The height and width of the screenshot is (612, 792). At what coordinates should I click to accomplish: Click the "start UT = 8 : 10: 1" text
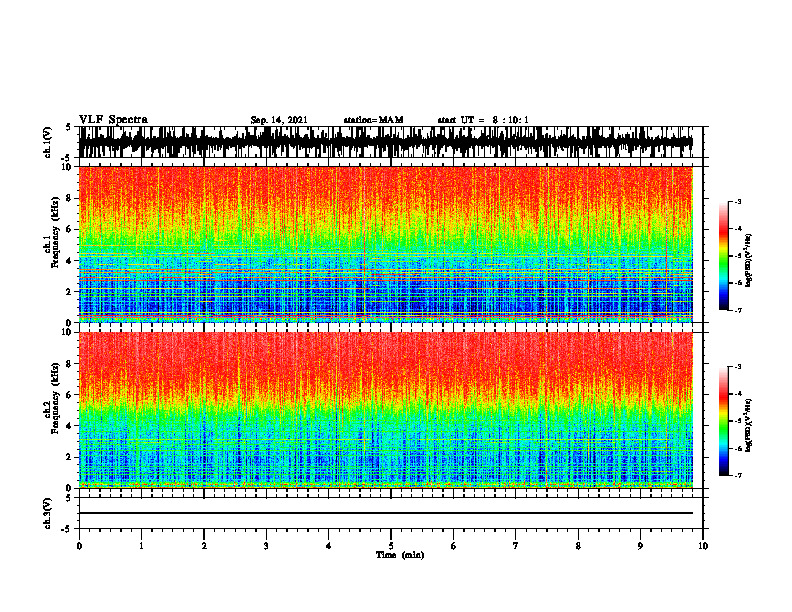tap(483, 120)
